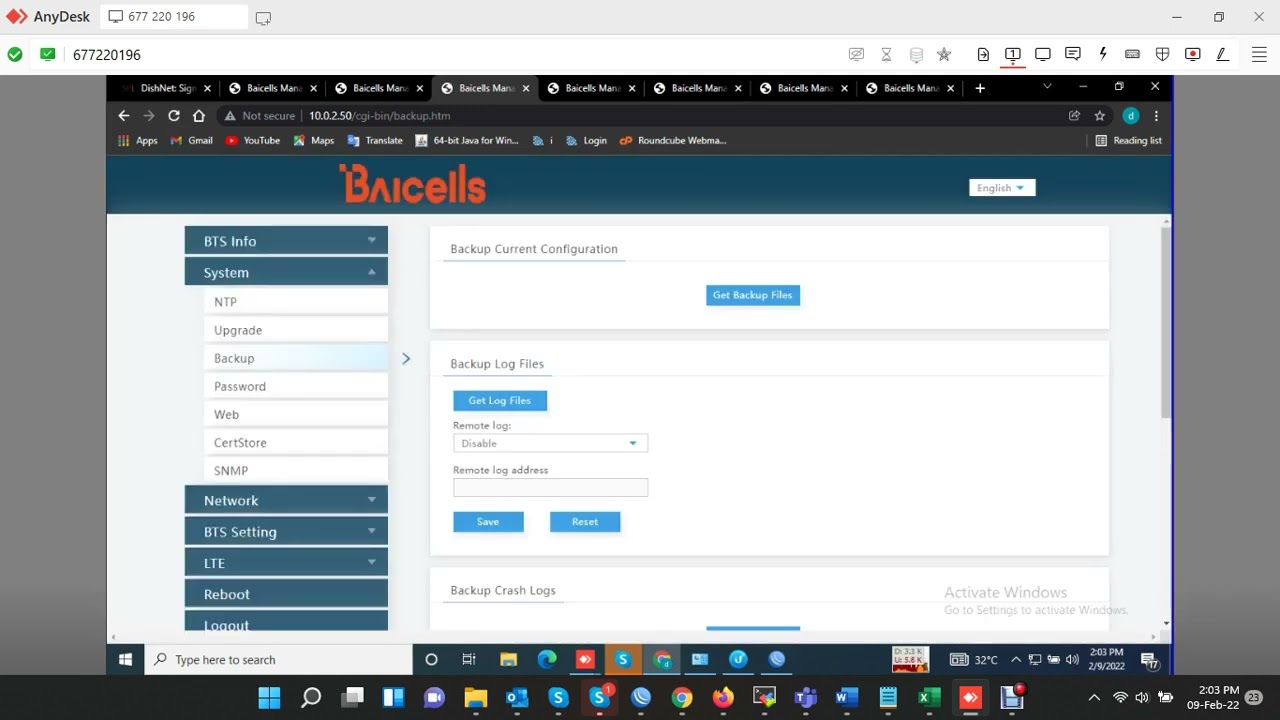Screen dimensions: 1280x720
Task: Open AnyDesk hamburger menu
Action: [1259, 54]
